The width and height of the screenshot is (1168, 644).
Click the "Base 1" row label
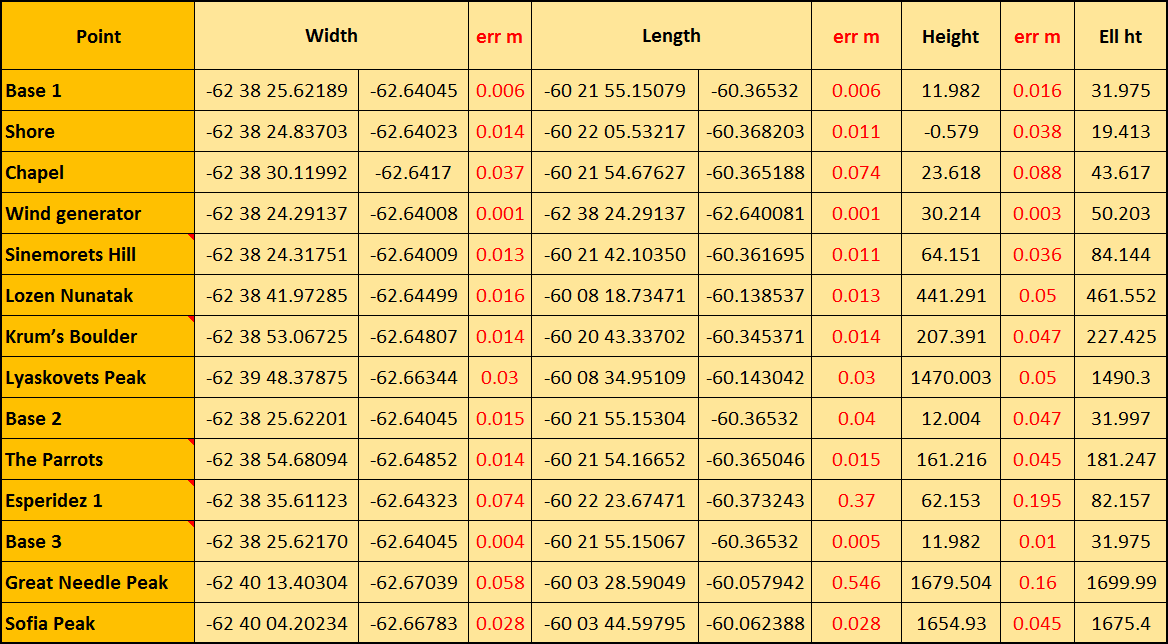pos(34,91)
